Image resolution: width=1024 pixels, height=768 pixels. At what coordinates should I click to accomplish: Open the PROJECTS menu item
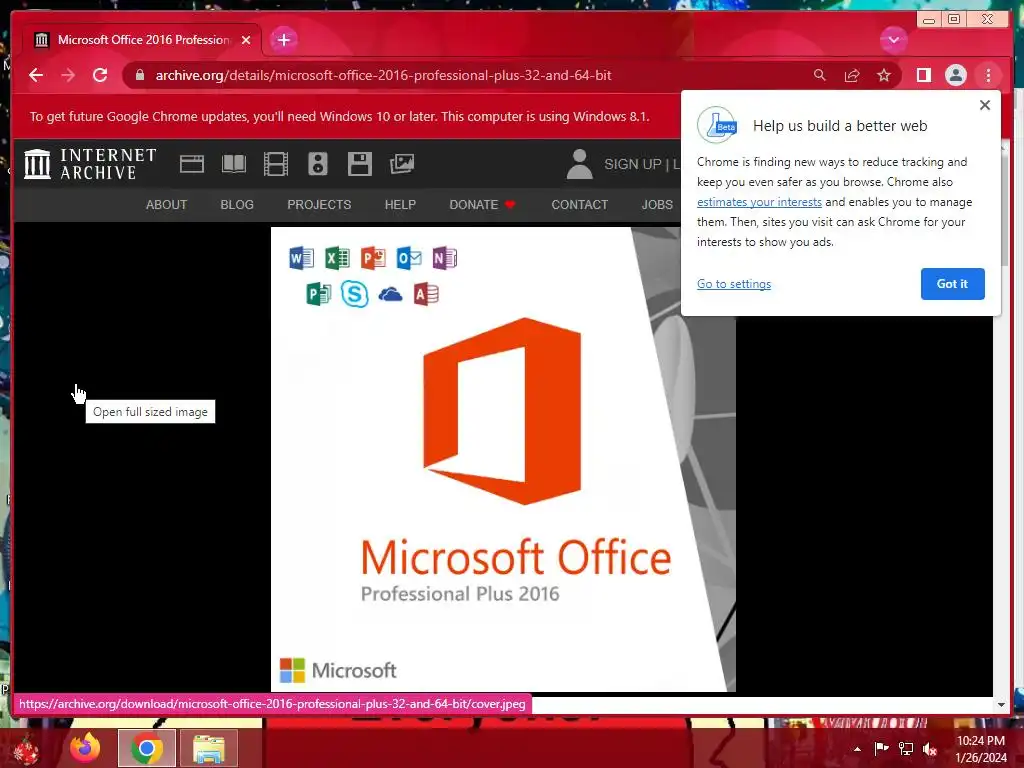pos(319,204)
